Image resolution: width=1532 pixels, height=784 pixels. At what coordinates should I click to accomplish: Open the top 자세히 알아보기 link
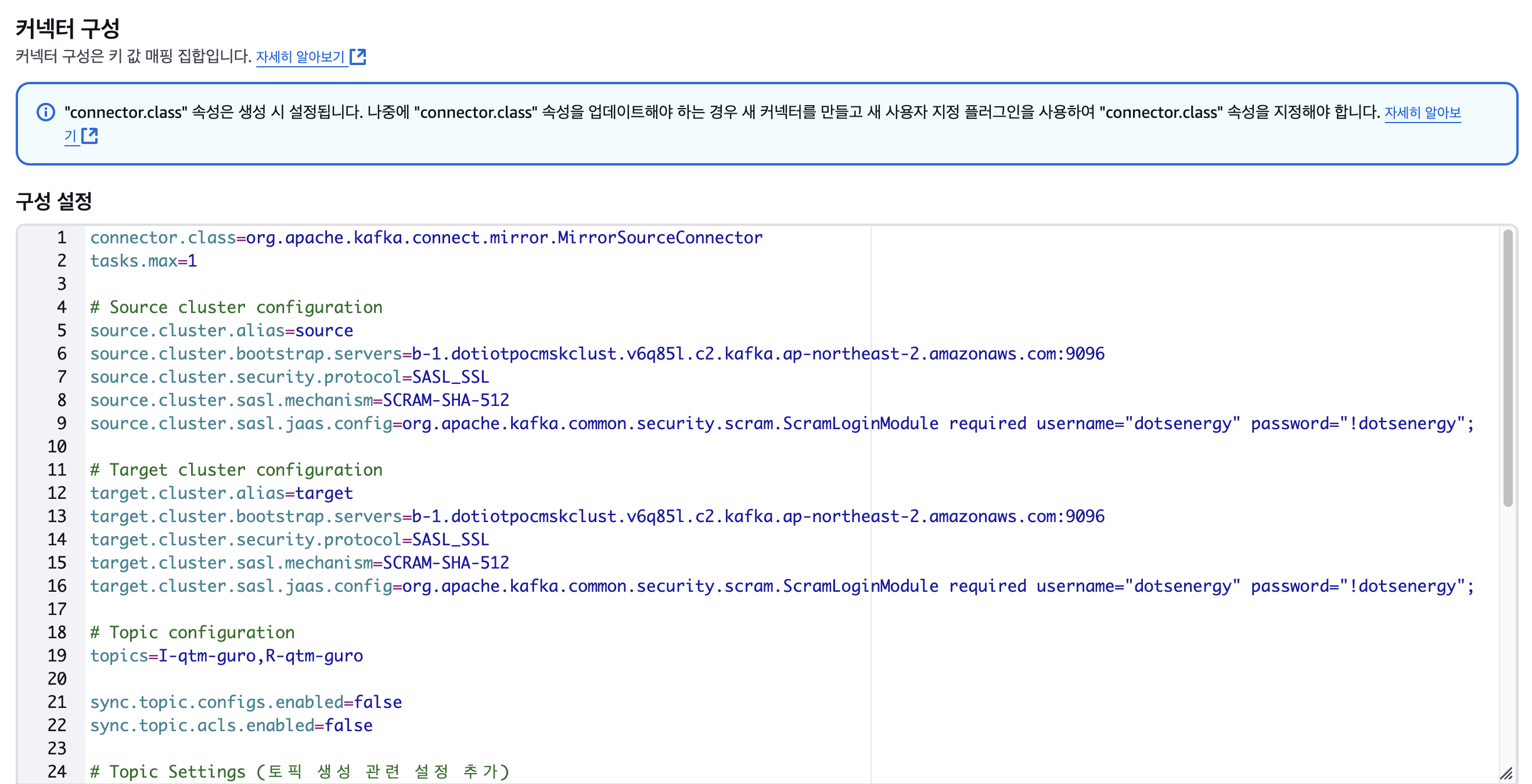[x=300, y=56]
